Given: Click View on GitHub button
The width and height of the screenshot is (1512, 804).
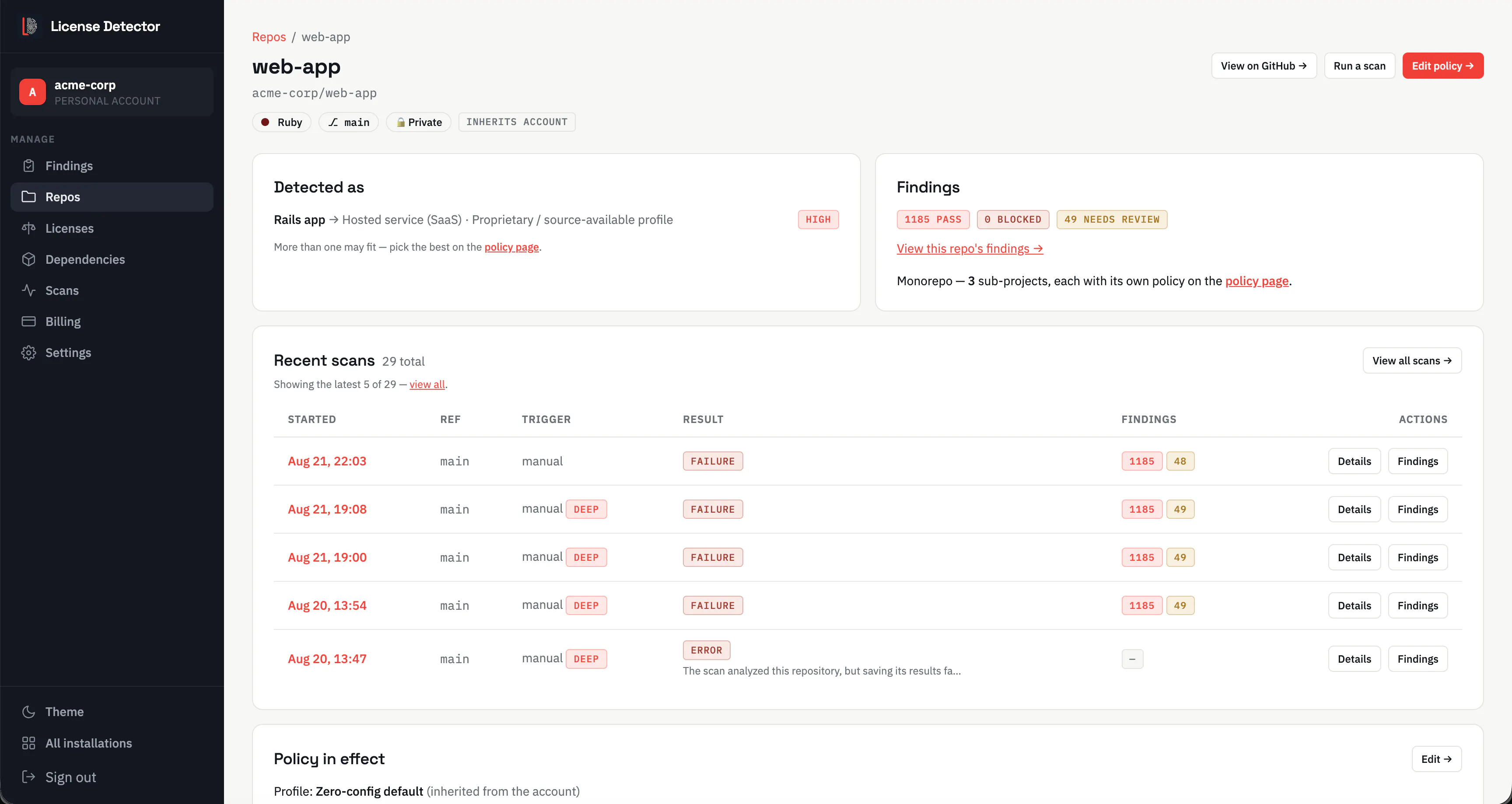Looking at the screenshot, I should (1263, 65).
